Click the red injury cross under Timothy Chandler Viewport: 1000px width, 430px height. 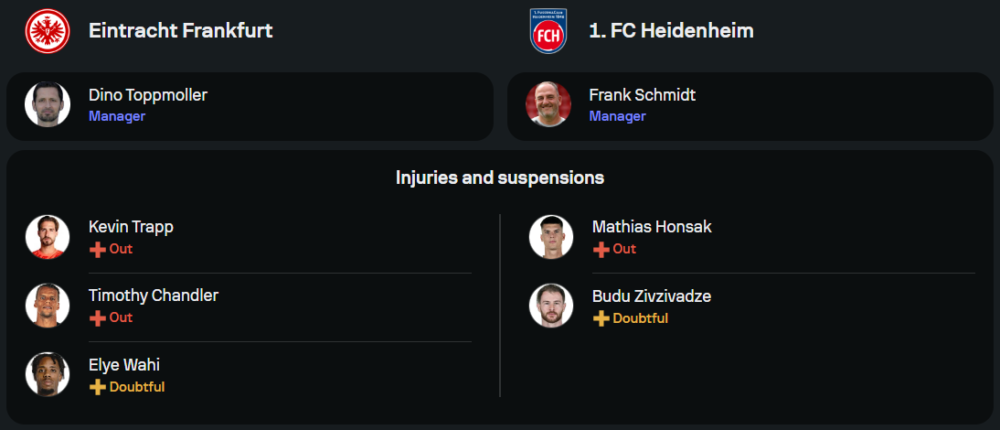98,318
